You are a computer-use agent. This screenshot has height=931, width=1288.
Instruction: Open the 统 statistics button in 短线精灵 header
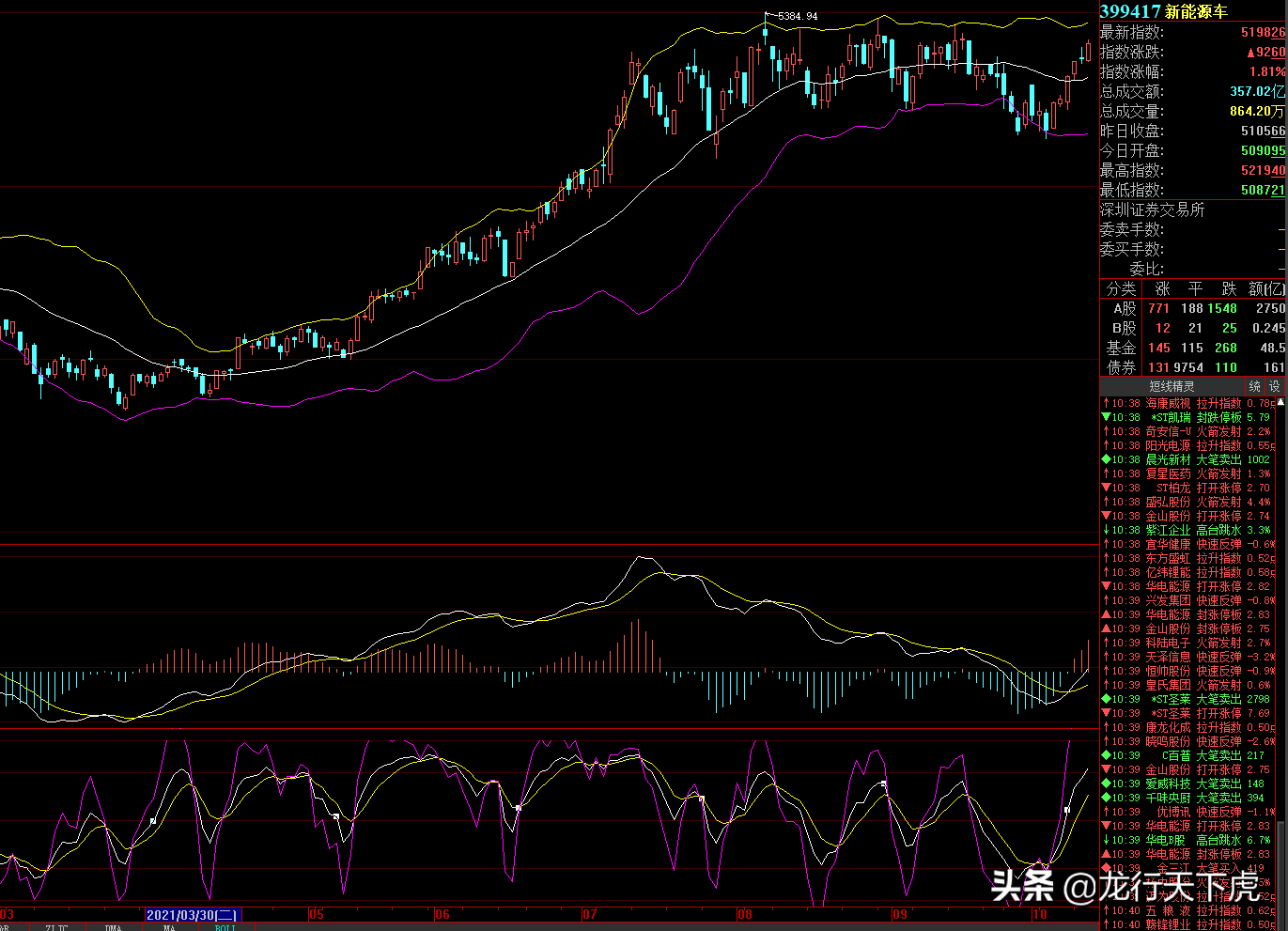(x=1255, y=386)
